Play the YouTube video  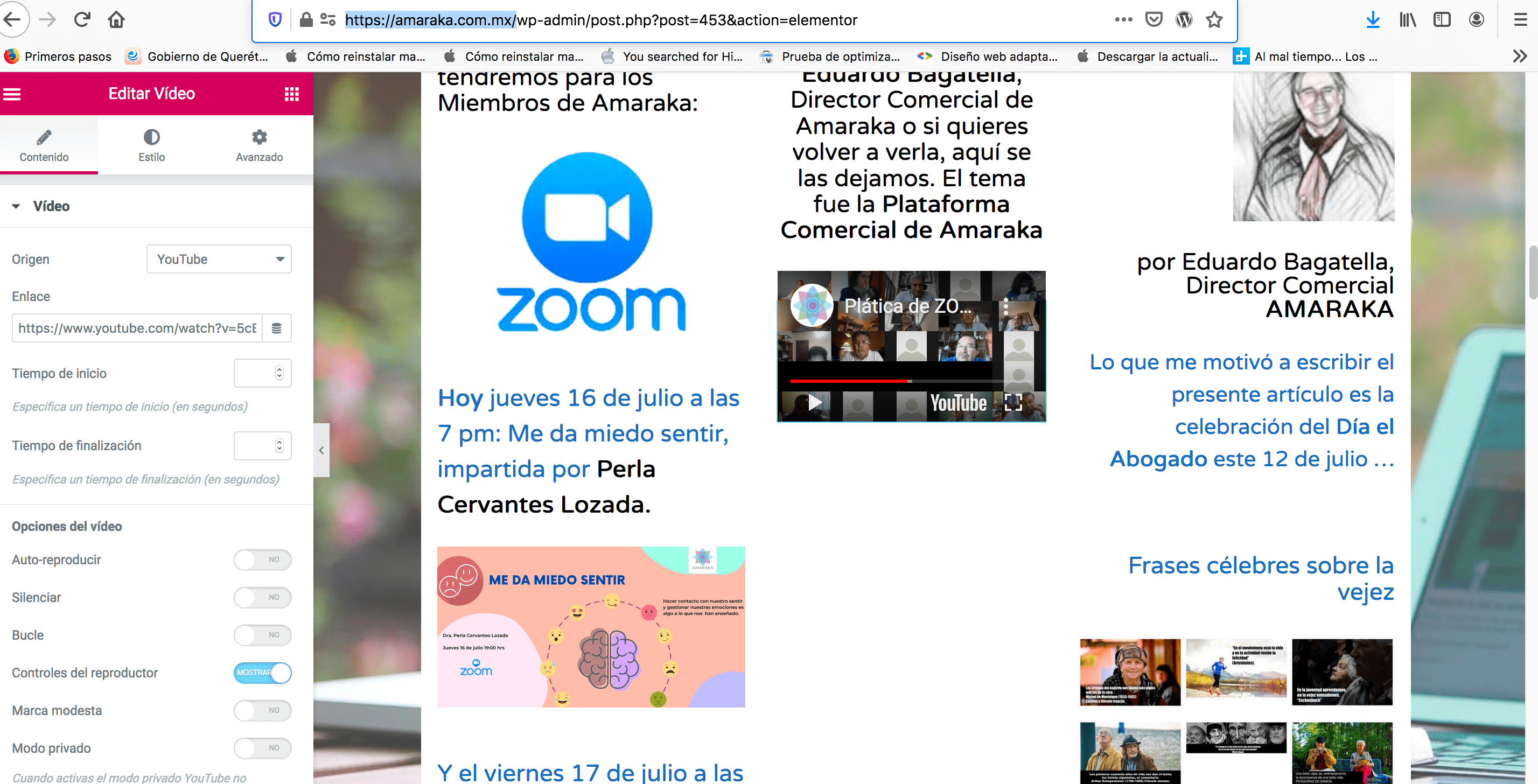814,402
